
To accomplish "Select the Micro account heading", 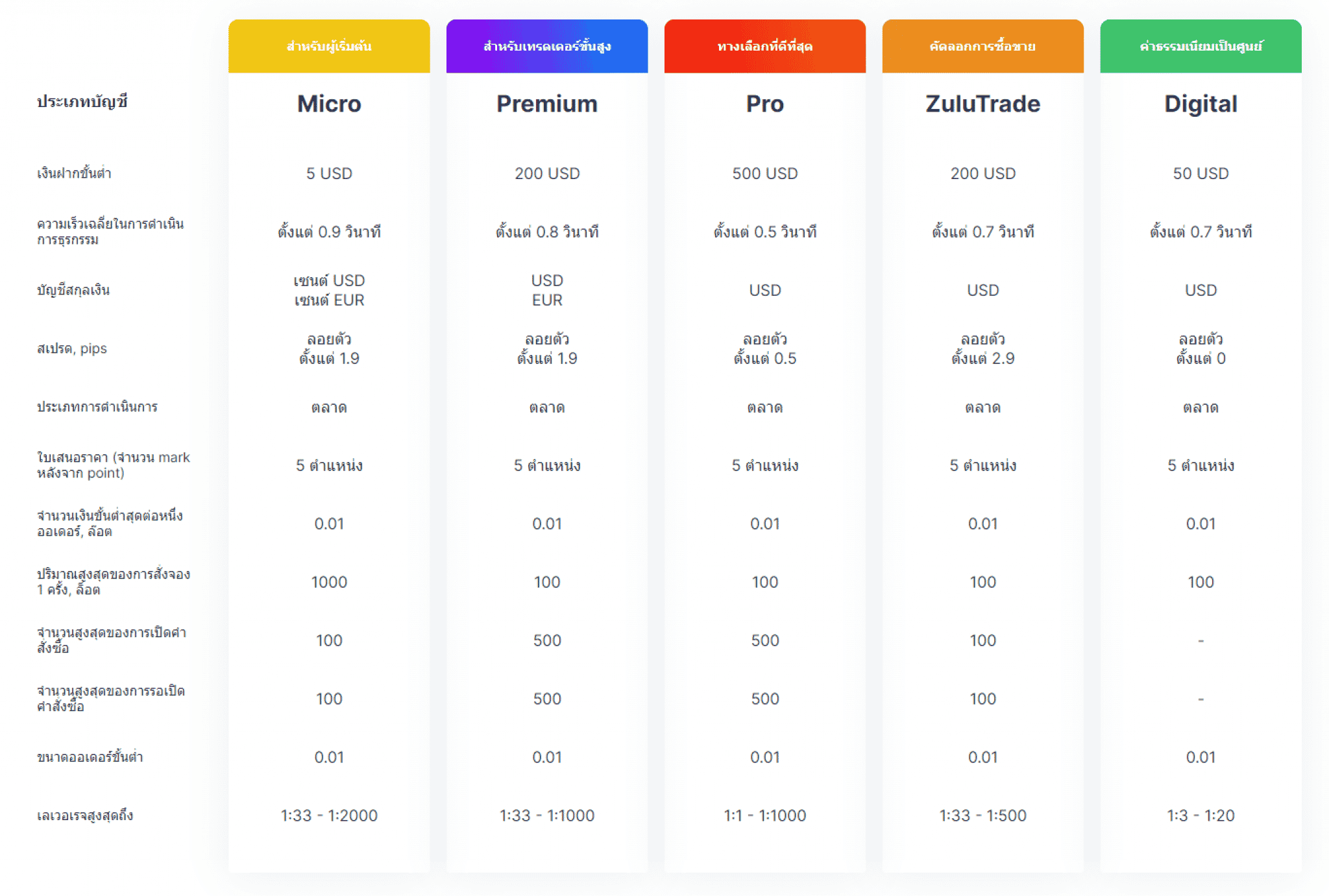I will point(329,104).
